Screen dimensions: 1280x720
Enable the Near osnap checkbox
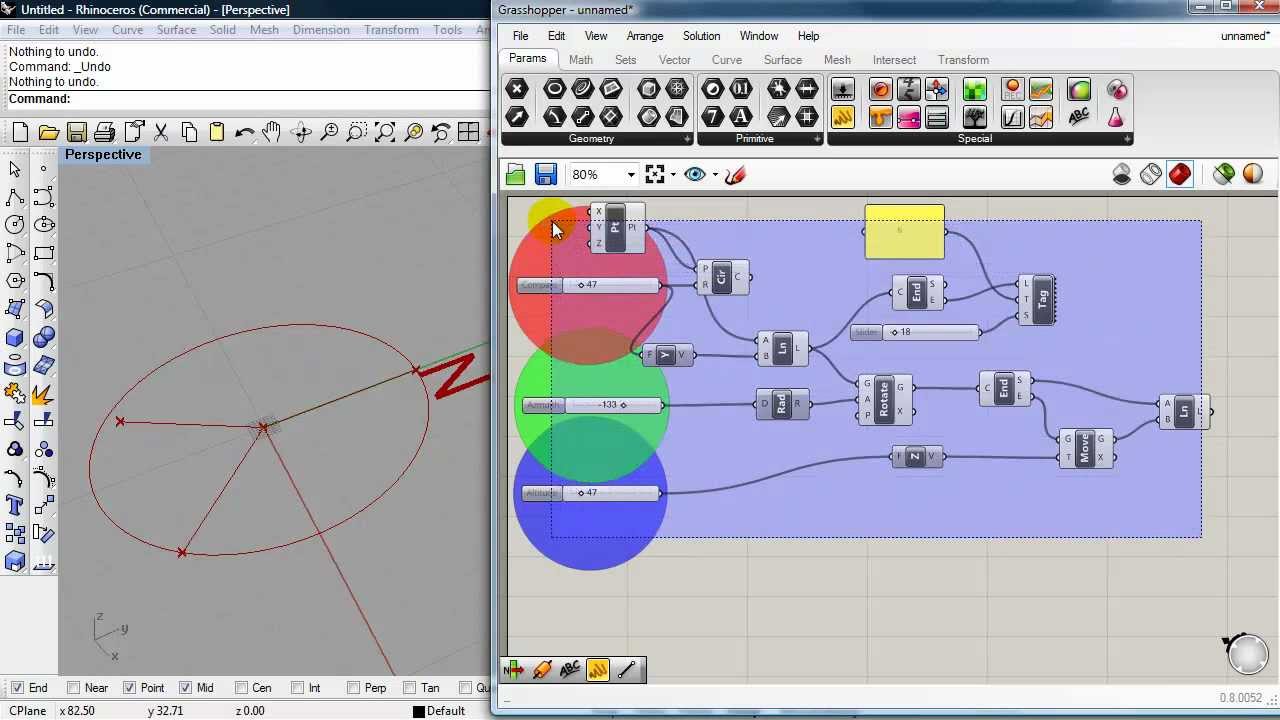click(73, 688)
